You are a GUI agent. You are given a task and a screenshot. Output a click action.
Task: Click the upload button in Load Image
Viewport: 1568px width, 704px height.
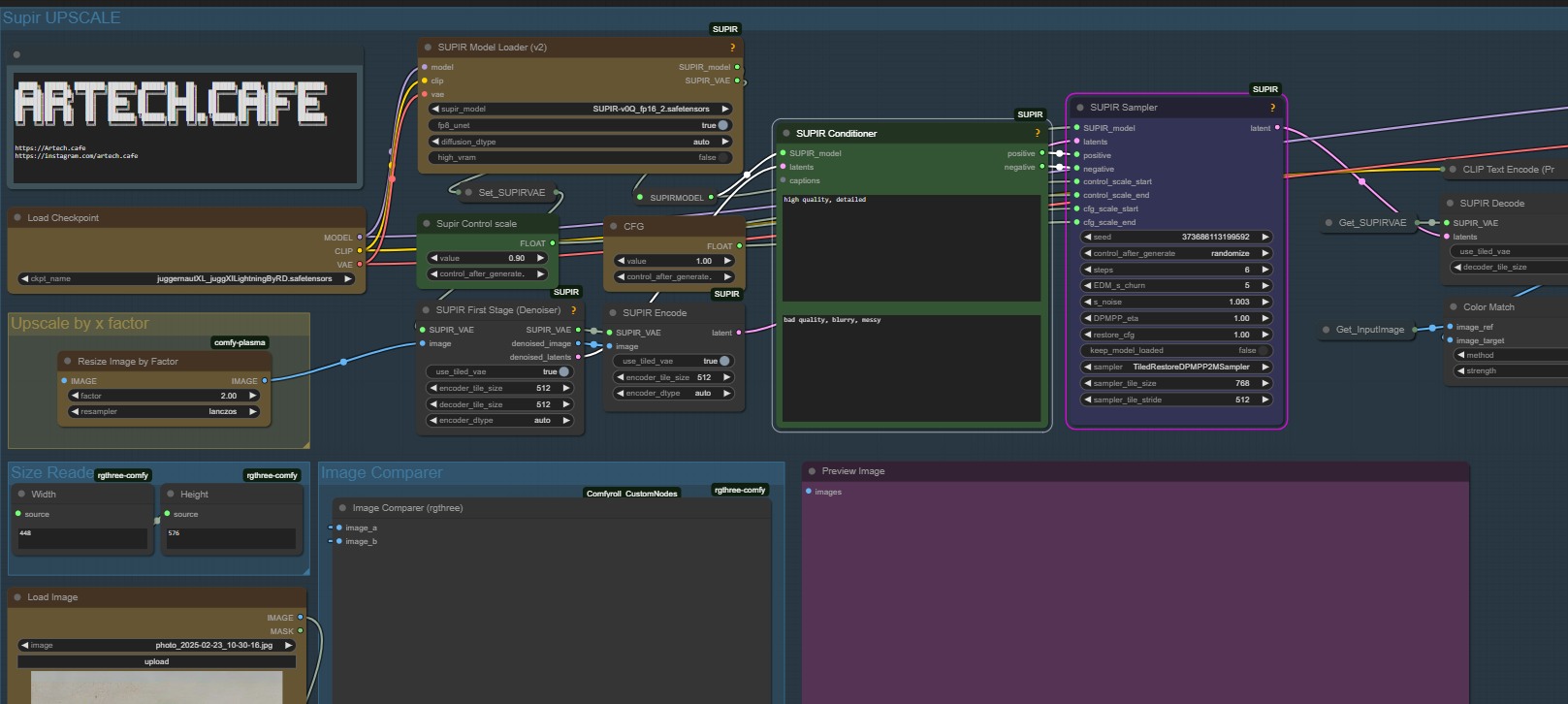point(156,661)
